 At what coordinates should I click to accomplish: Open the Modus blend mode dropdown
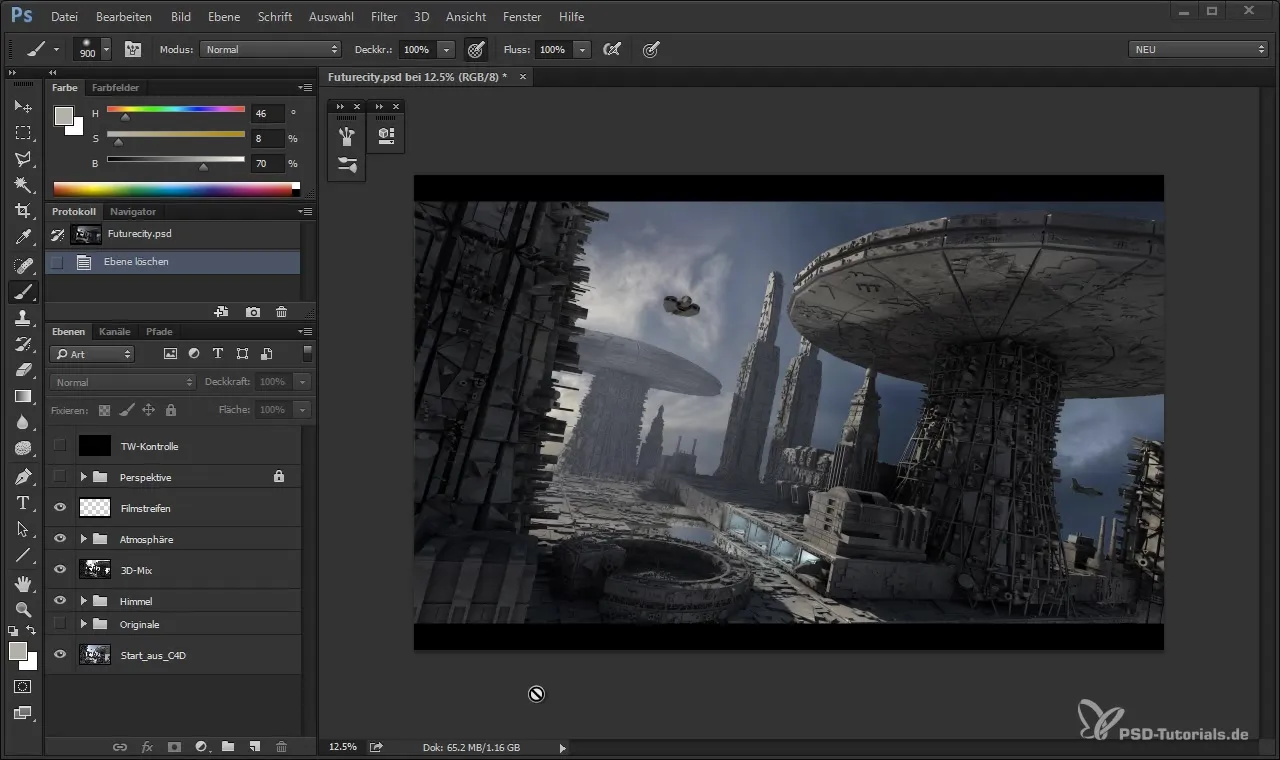271,49
